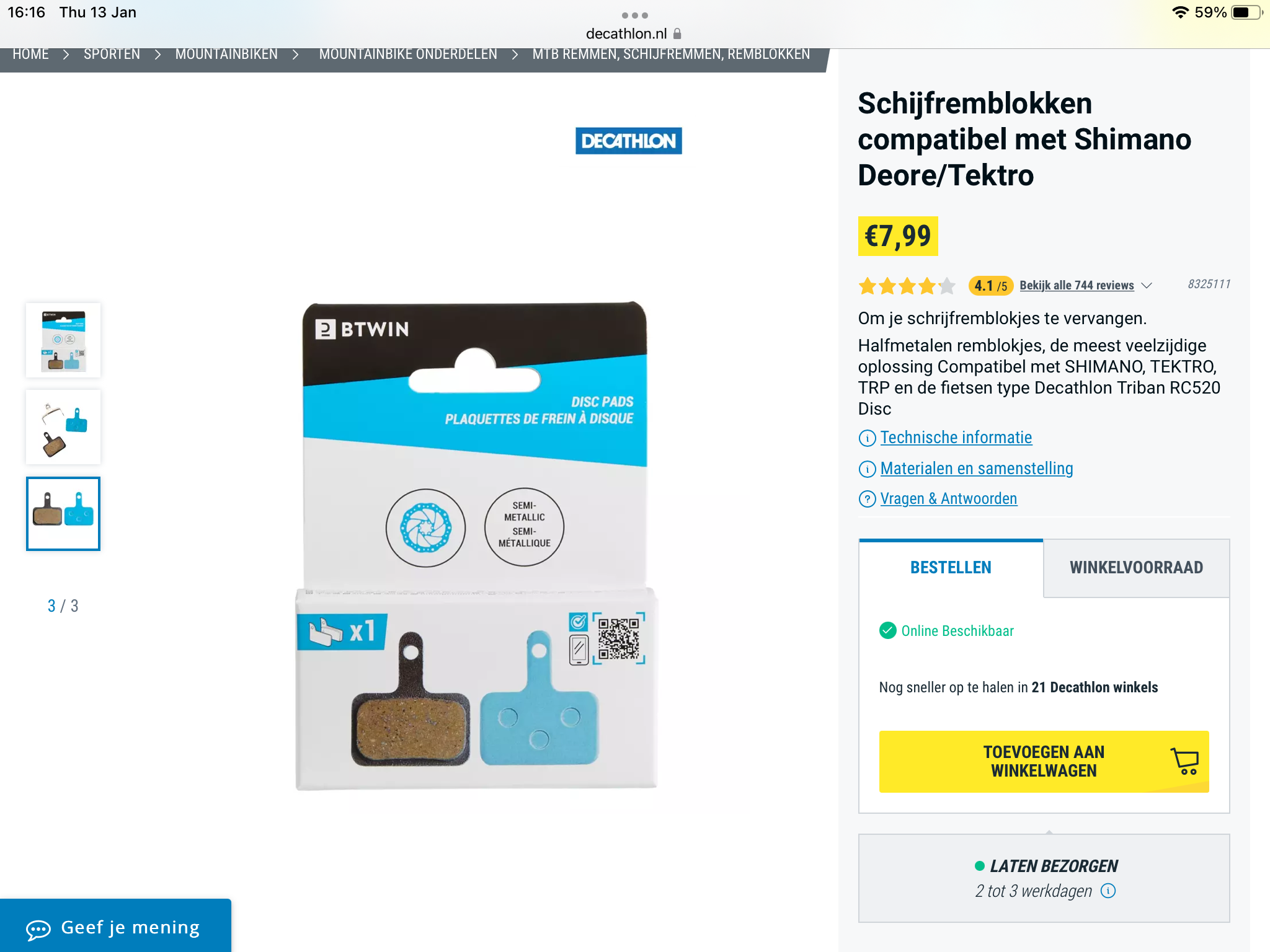The height and width of the screenshot is (952, 1270).
Task: Expand the reviews chevron next to 744 reviews
Action: 1147,286
